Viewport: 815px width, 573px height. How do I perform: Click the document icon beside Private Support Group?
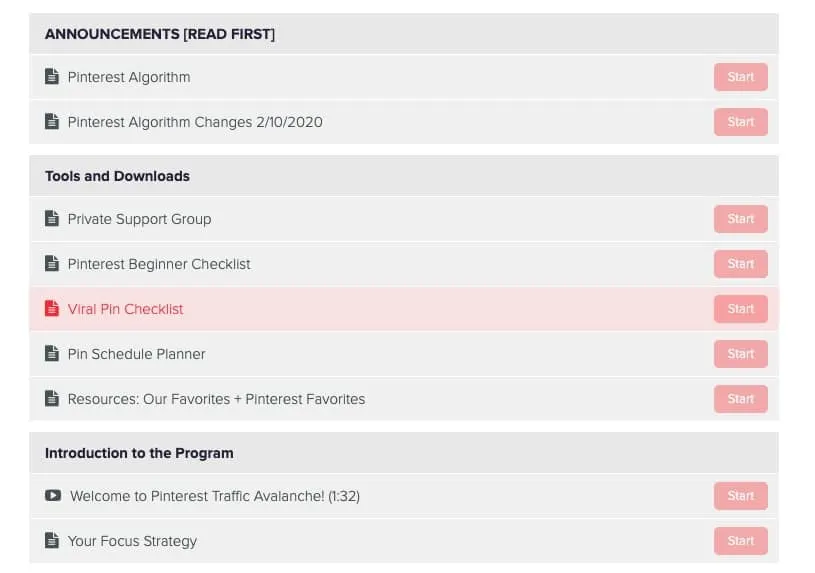coord(52,218)
